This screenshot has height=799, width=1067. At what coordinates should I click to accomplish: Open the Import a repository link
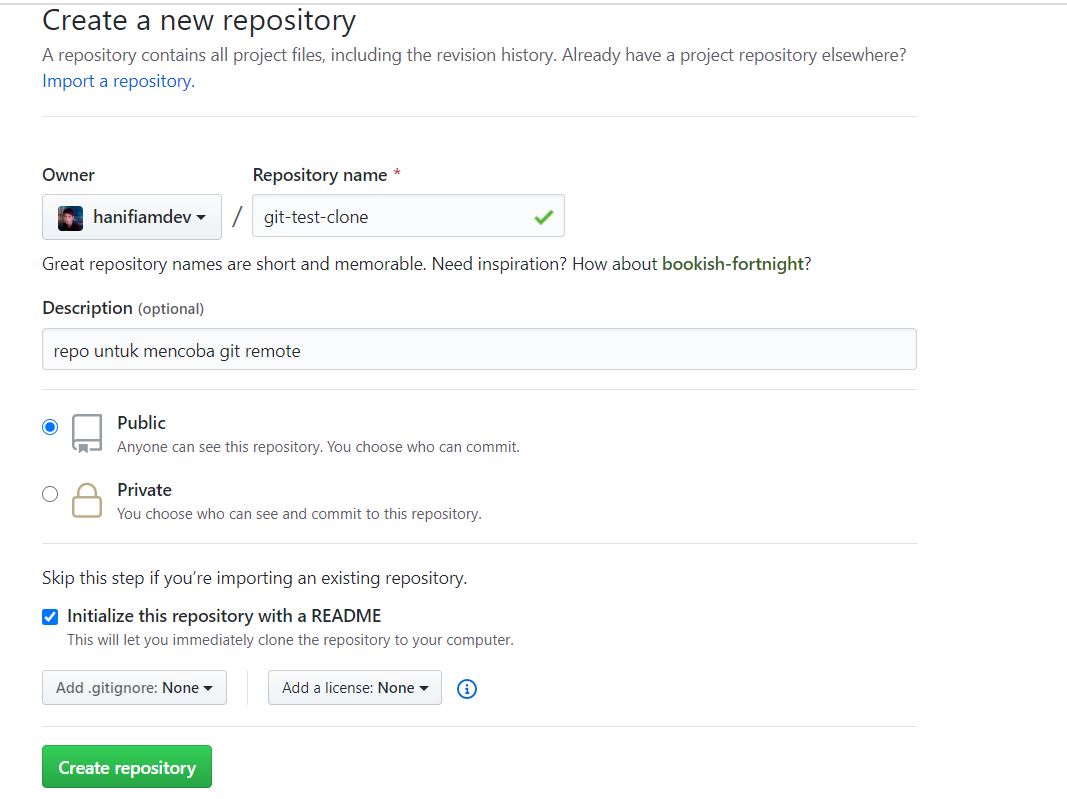118,81
